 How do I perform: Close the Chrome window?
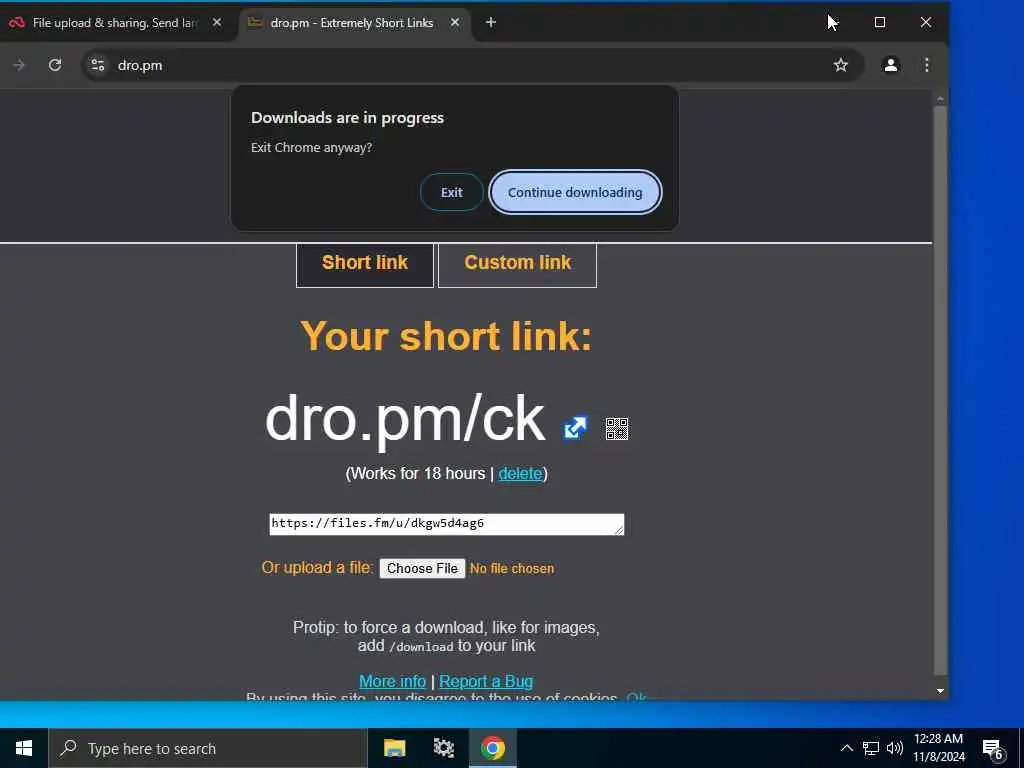925,23
